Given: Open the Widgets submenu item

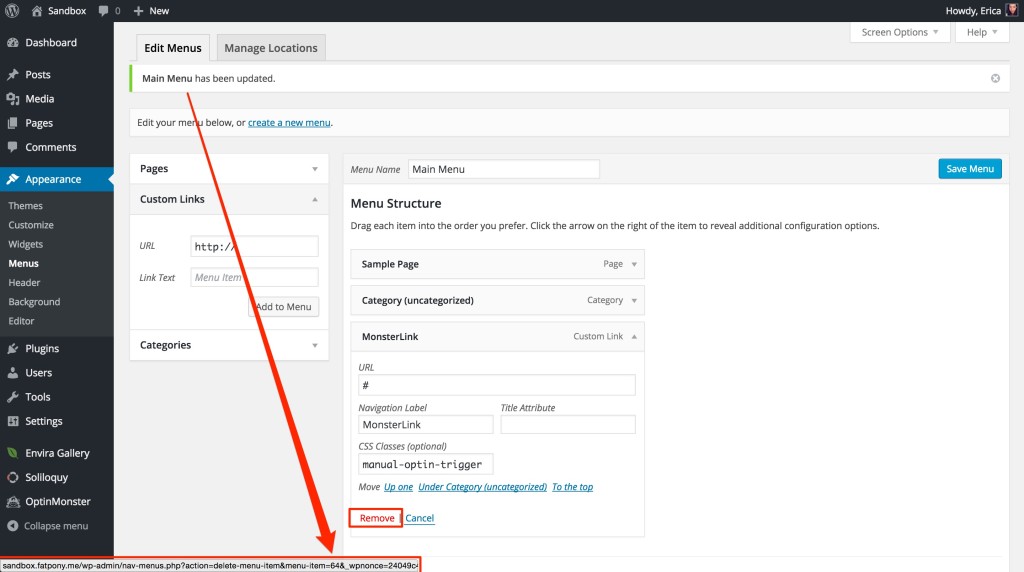Looking at the screenshot, I should tap(26, 244).
